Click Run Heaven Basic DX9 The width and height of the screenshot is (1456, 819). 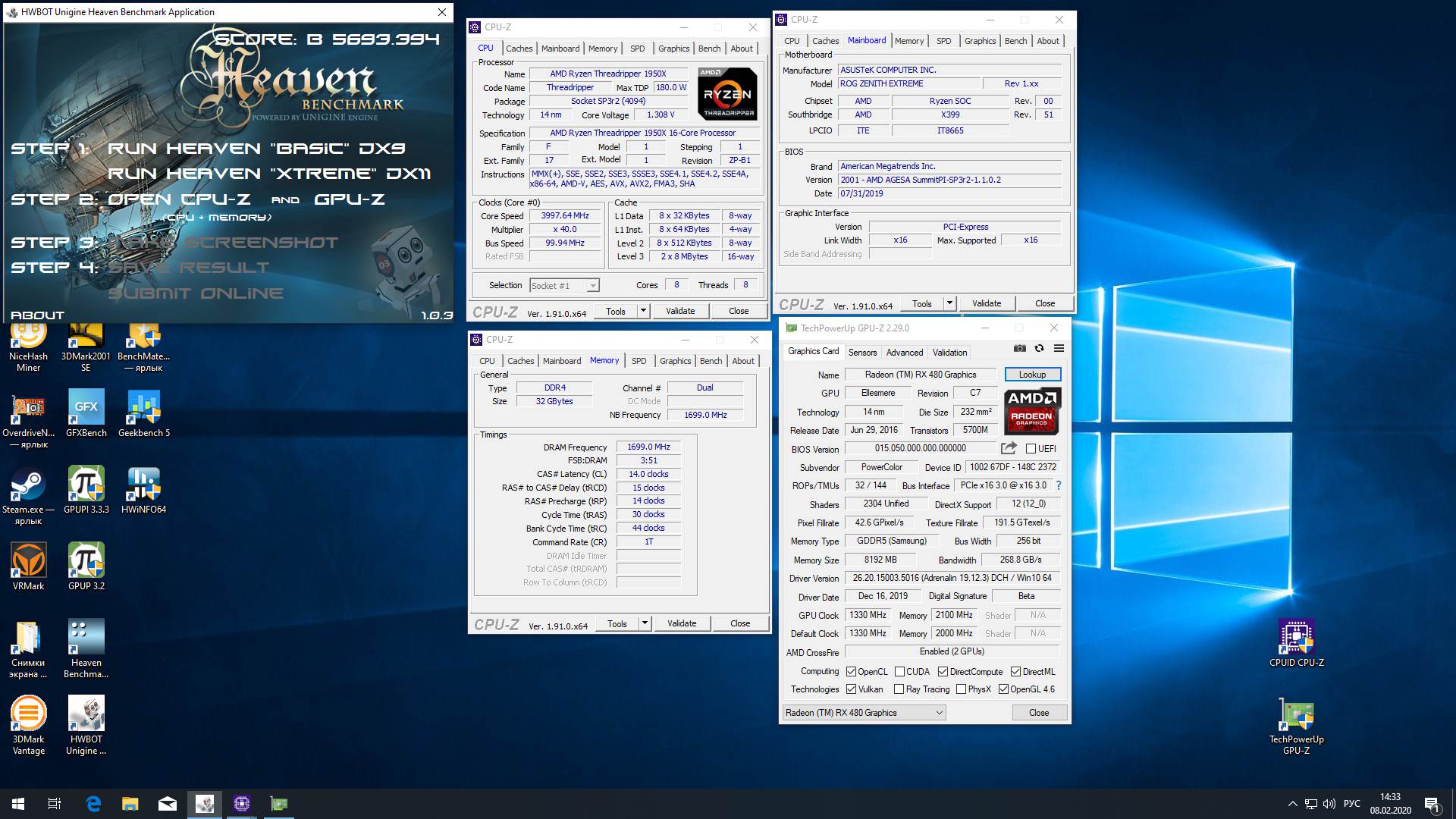pyautogui.click(x=256, y=149)
